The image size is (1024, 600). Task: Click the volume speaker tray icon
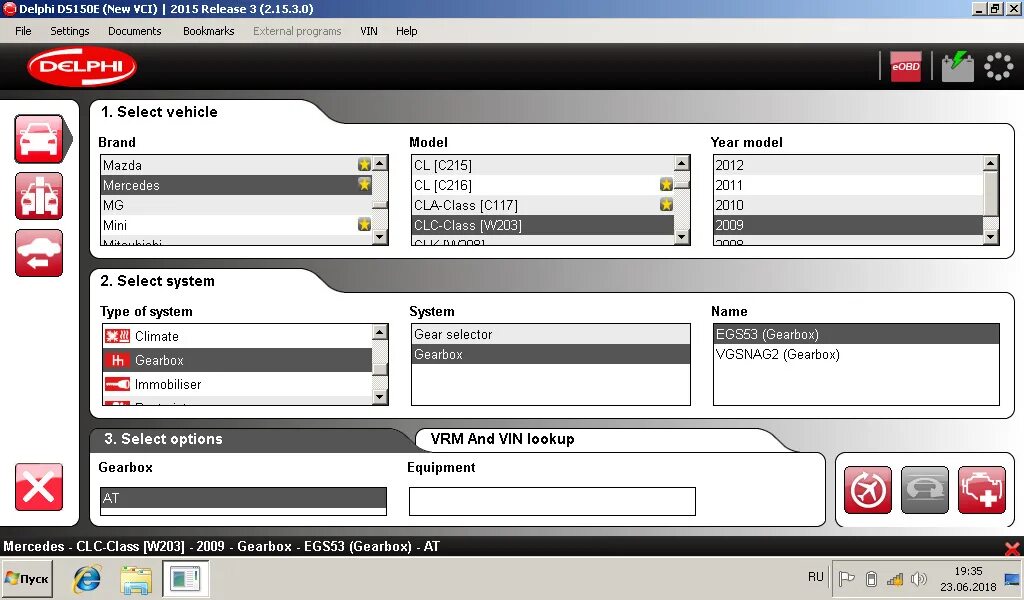(919, 578)
